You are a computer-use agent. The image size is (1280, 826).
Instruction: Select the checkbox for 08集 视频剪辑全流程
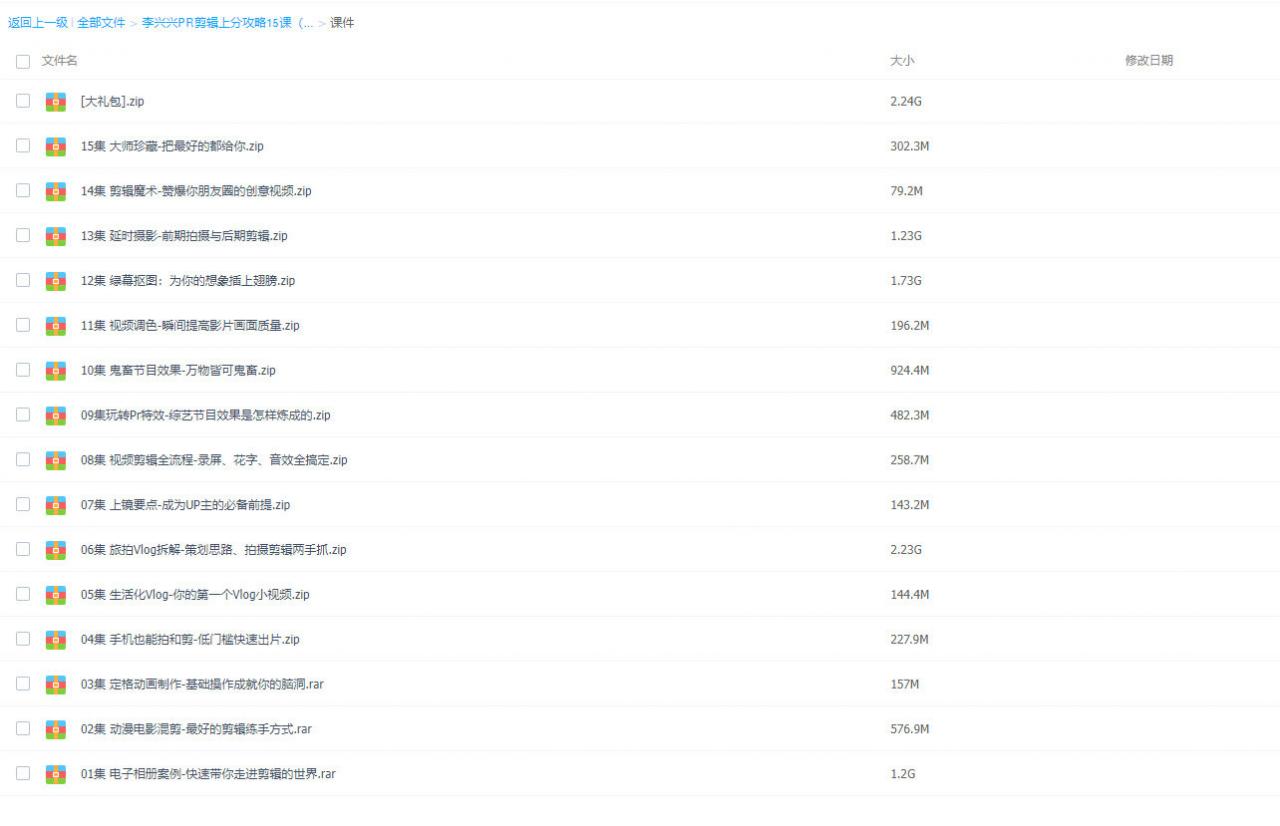pyautogui.click(x=23, y=460)
